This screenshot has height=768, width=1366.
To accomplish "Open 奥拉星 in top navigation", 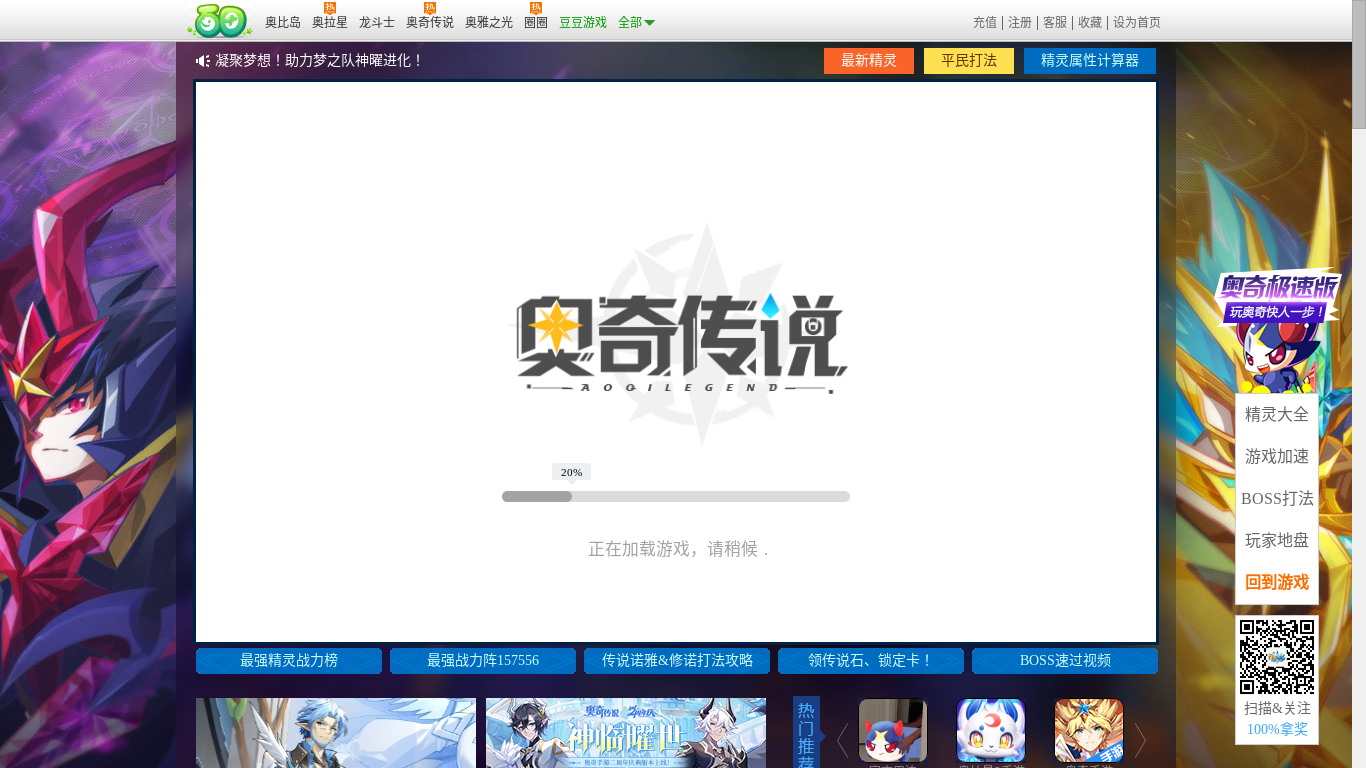I will (330, 22).
